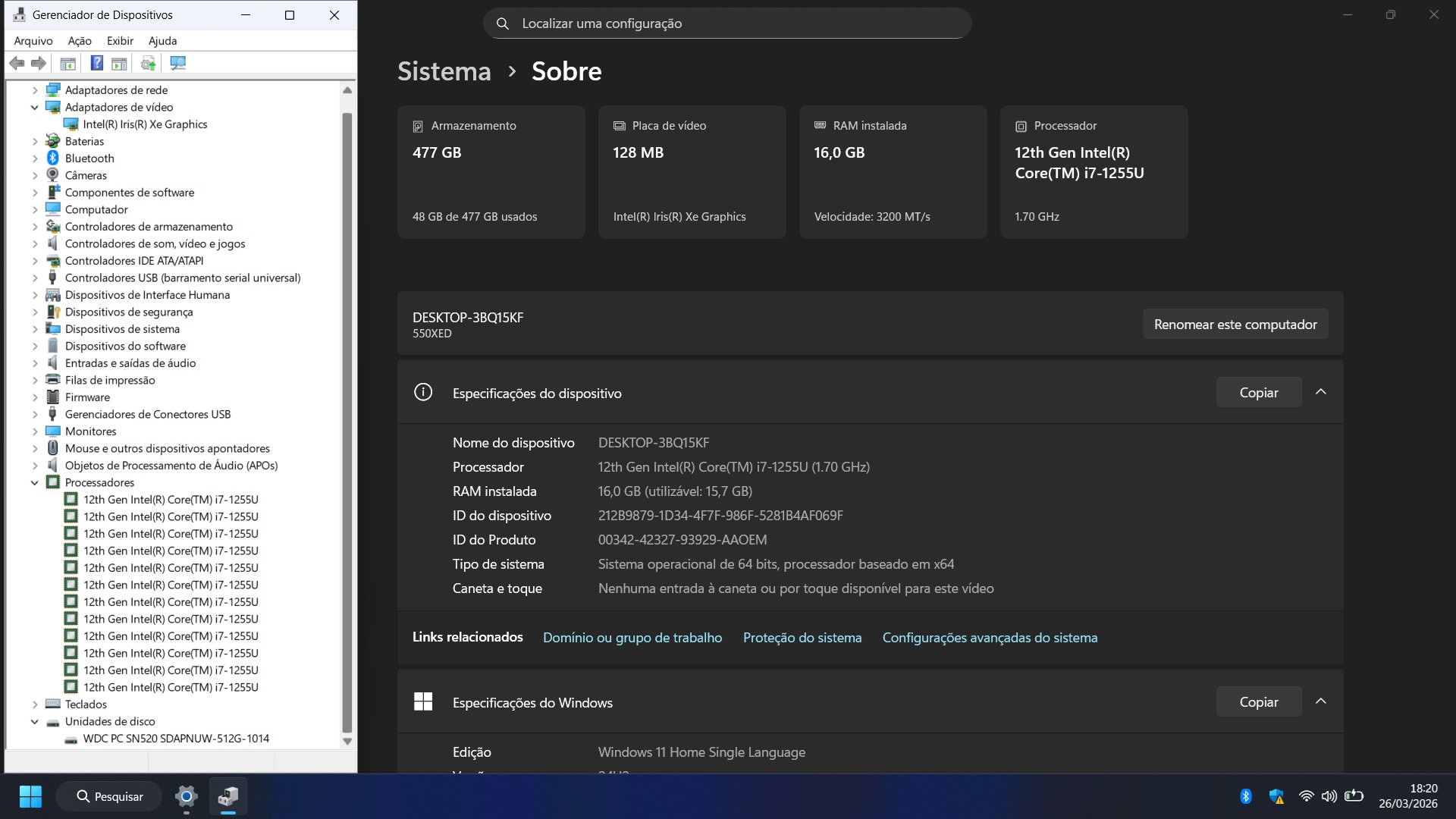The height and width of the screenshot is (819, 1456).
Task: Click the info icon beside Especificações do dispositivo
Action: [x=423, y=392]
